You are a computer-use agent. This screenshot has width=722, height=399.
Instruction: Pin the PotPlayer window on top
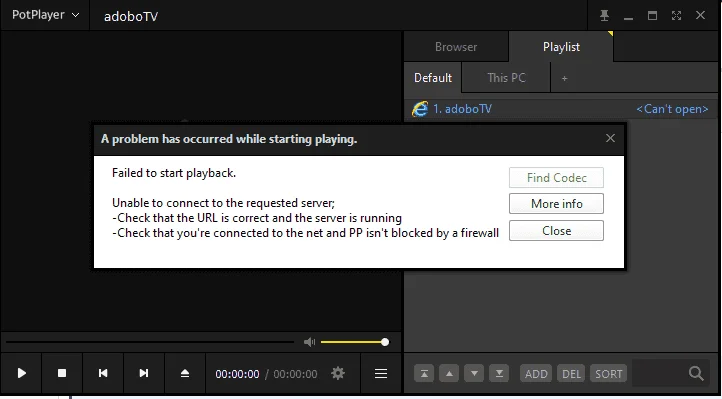click(605, 16)
